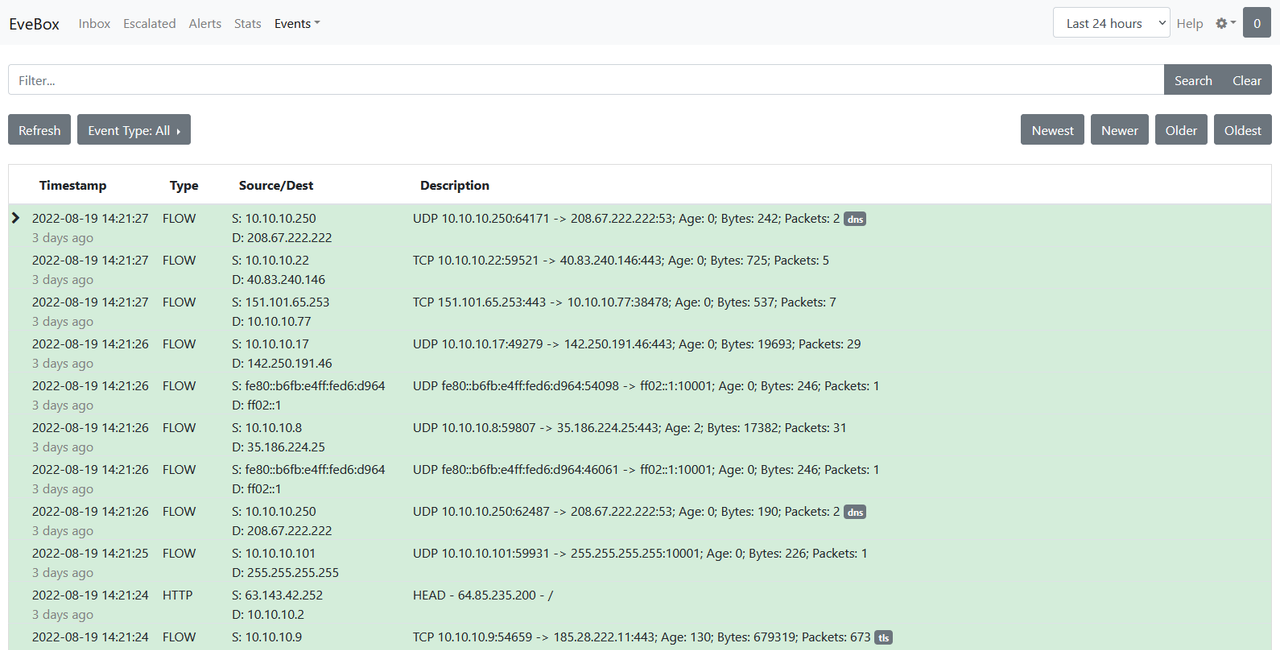Click the row selection arrow marker
This screenshot has height=650, width=1280.
(x=15, y=218)
